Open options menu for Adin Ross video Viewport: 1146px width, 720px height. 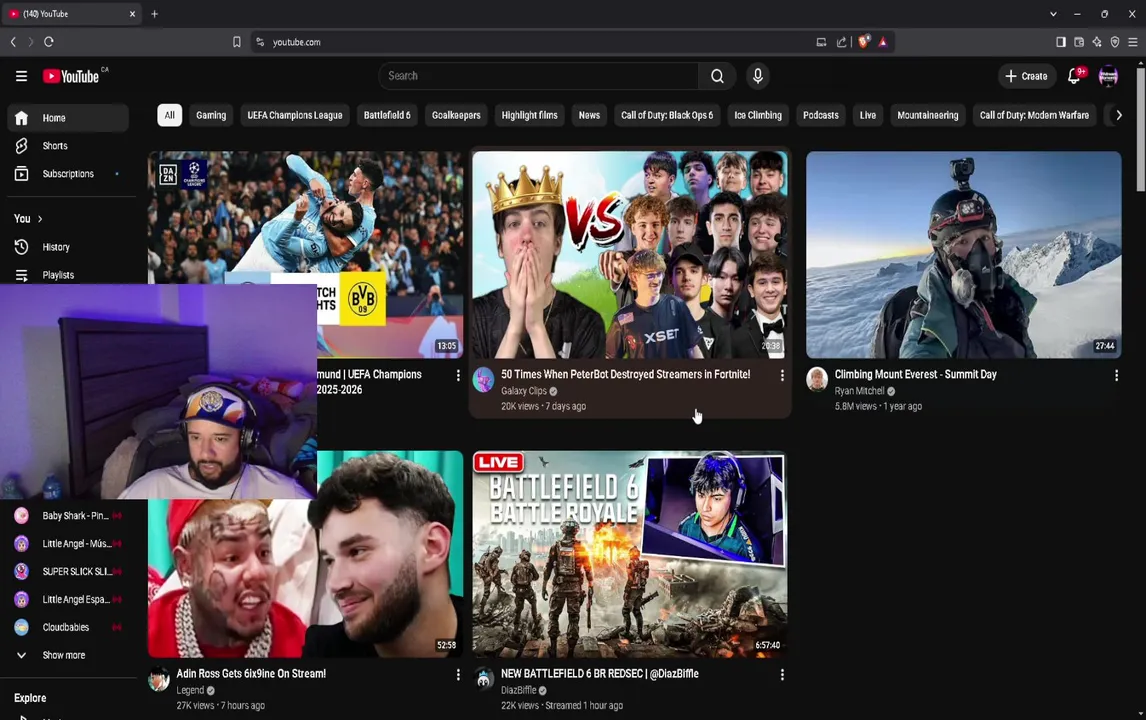coord(458,675)
